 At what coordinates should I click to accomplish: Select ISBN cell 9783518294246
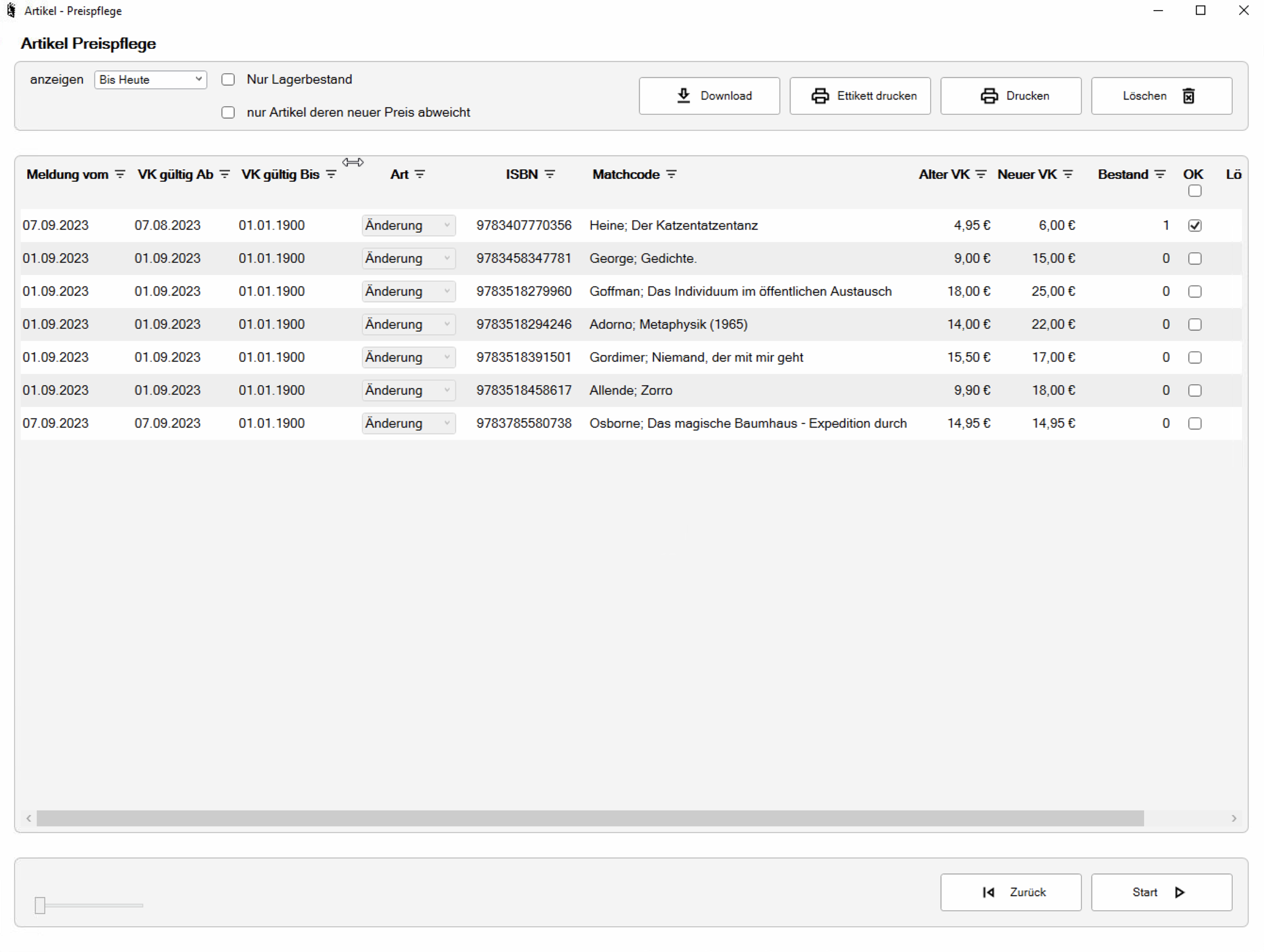[524, 325]
